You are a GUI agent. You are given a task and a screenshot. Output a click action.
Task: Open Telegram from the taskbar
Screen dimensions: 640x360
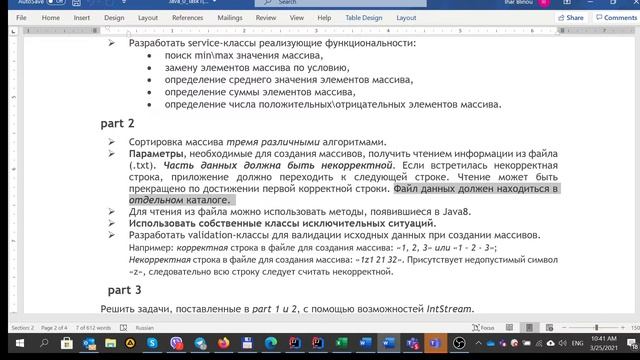point(200,343)
